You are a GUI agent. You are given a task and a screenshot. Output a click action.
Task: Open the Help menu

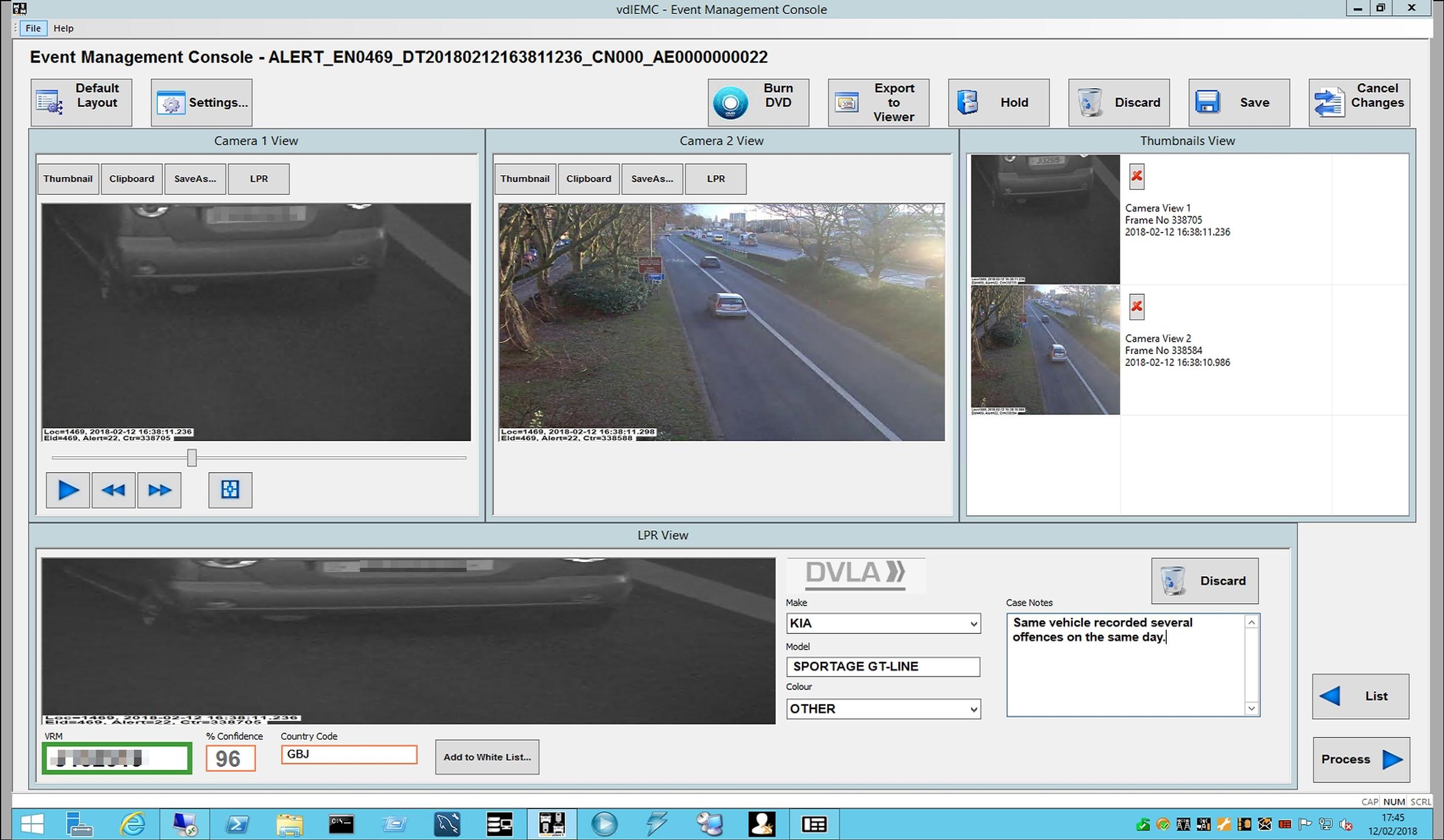(x=63, y=28)
